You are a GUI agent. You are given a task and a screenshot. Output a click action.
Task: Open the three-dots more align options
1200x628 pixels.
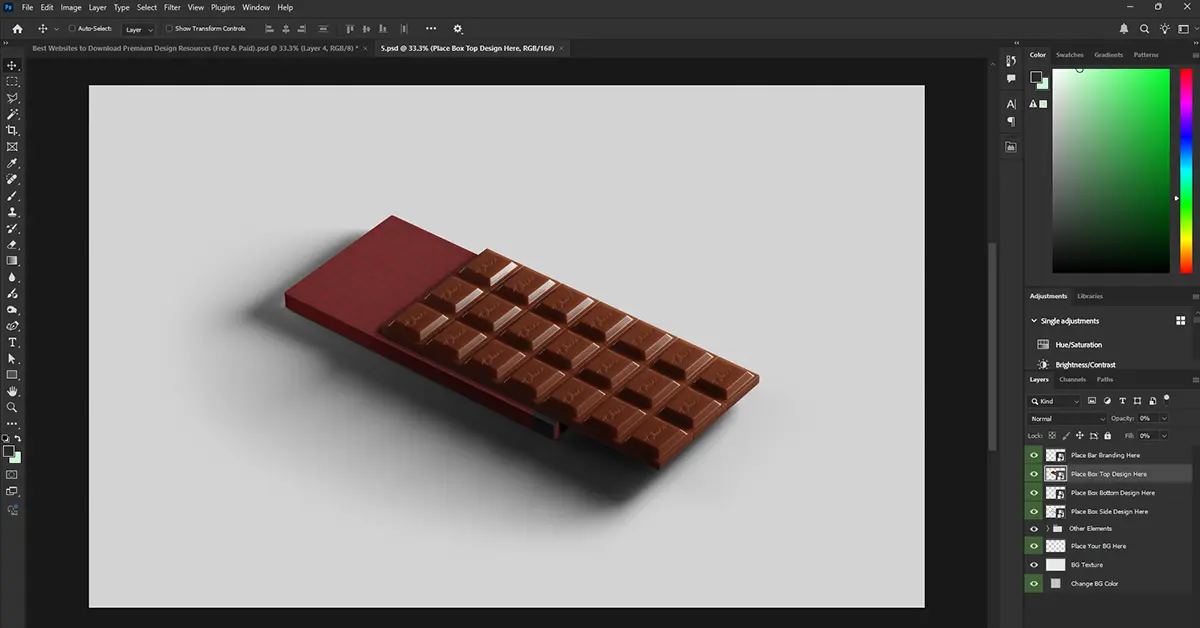coord(431,29)
